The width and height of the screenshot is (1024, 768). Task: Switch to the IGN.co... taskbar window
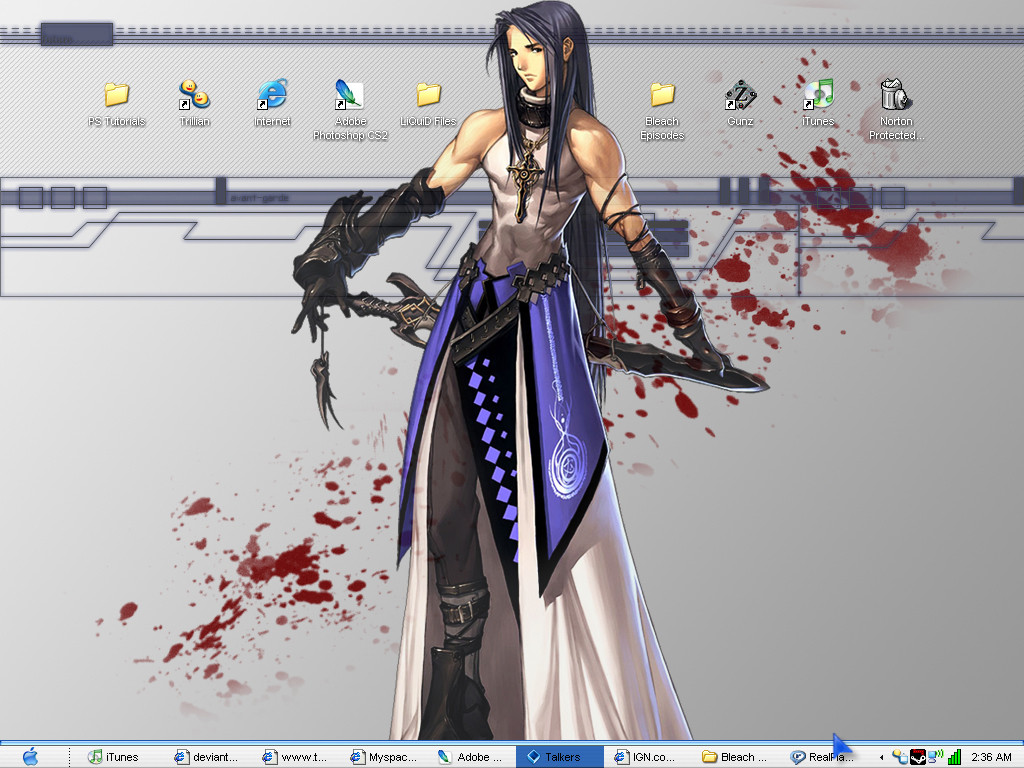click(x=647, y=757)
